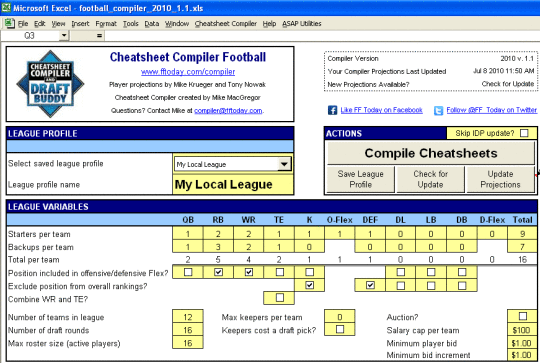This screenshot has height=363, width=540.
Task: Toggle LB included in Flex checkbox
Action: point(431,272)
